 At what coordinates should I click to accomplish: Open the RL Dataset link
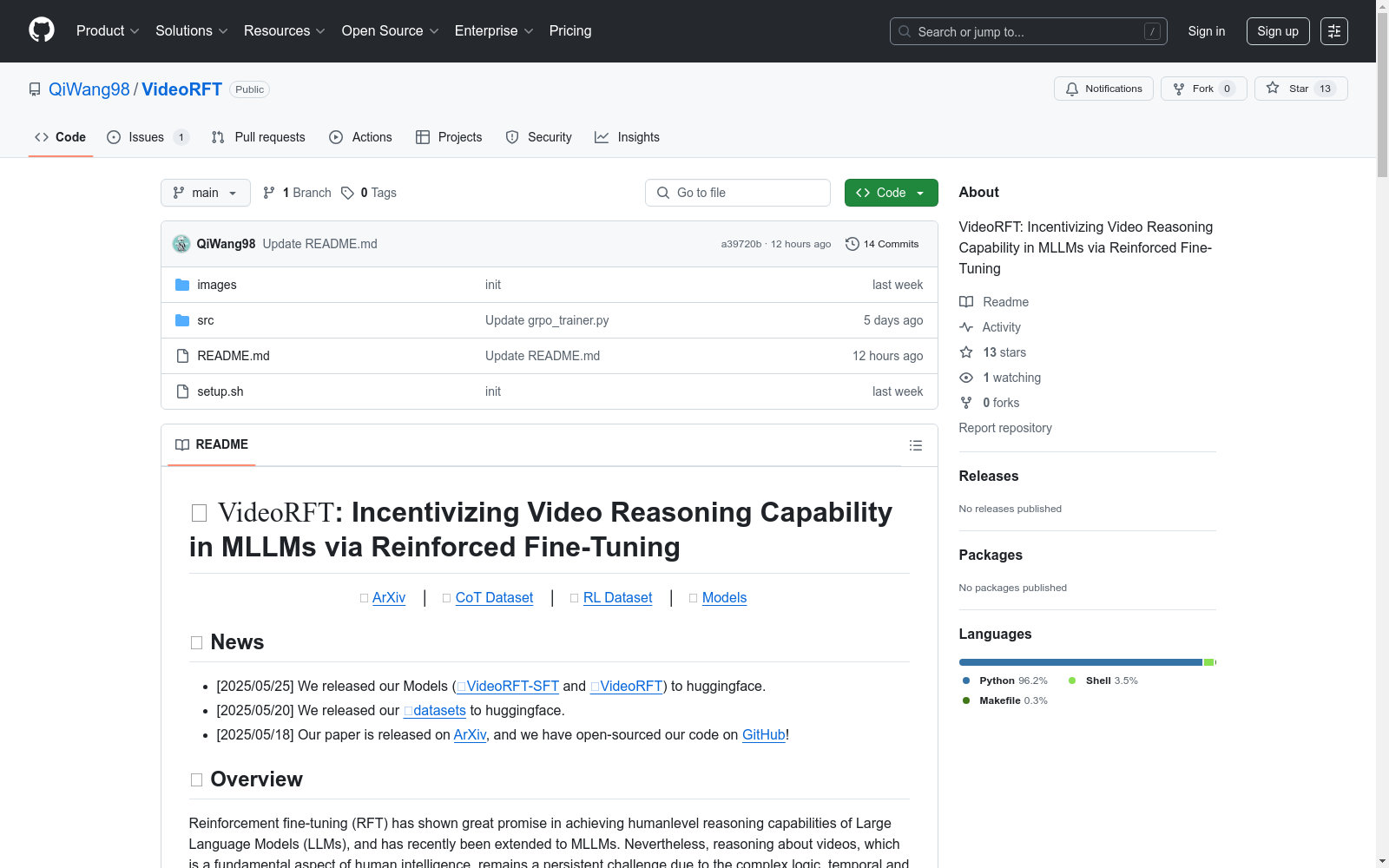tap(617, 597)
